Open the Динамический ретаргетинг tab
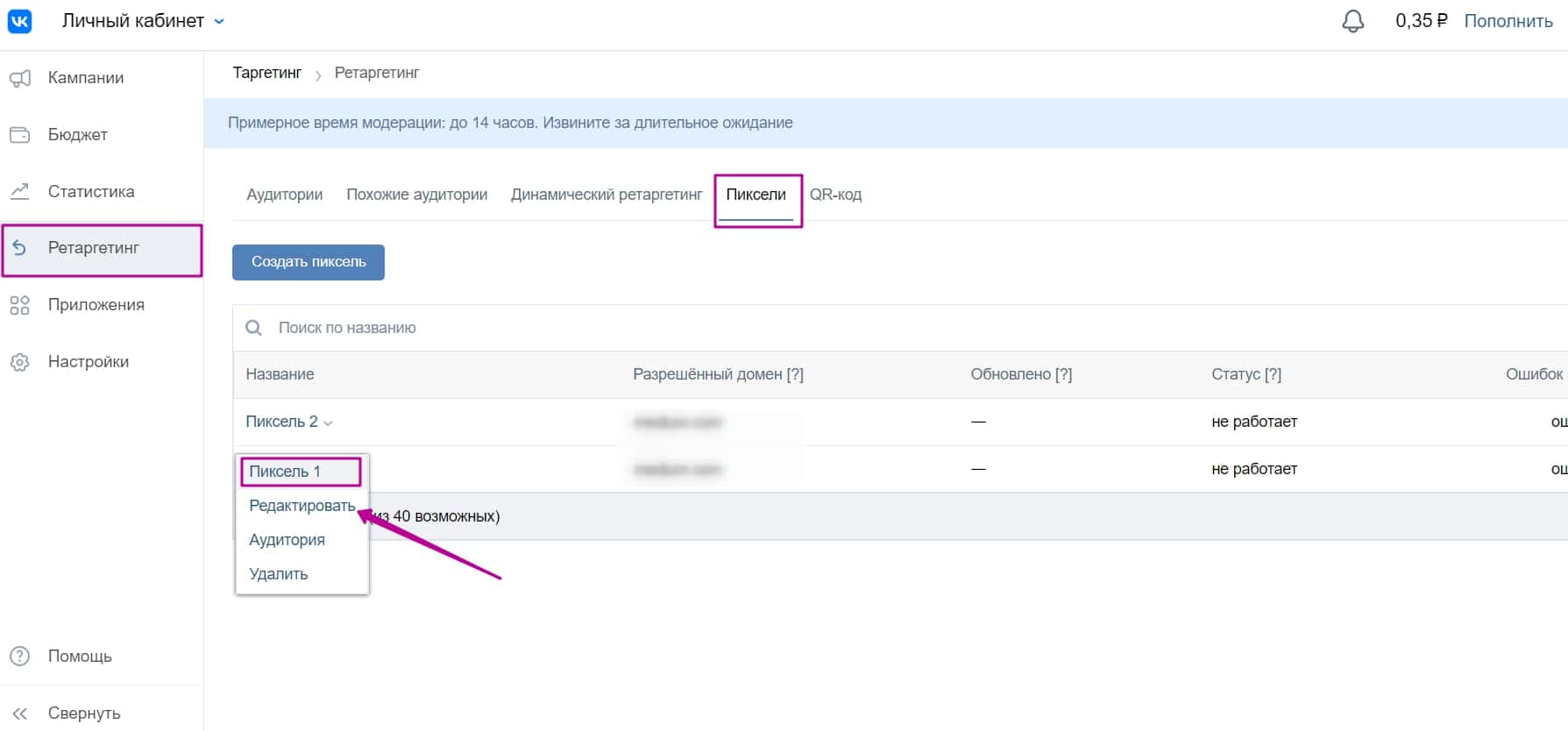 (607, 195)
